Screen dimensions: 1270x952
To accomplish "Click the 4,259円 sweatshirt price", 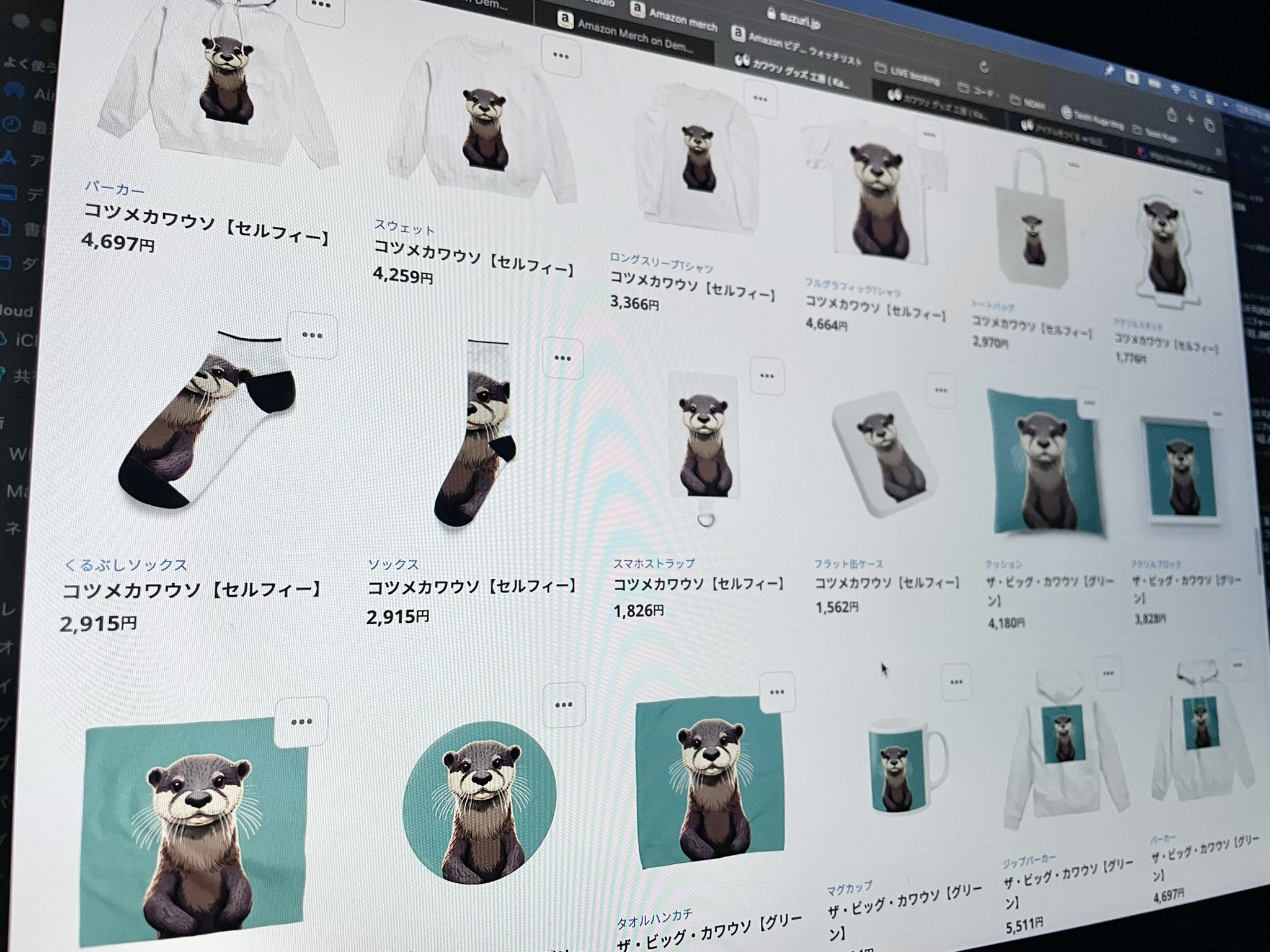I will pyautogui.click(x=403, y=275).
